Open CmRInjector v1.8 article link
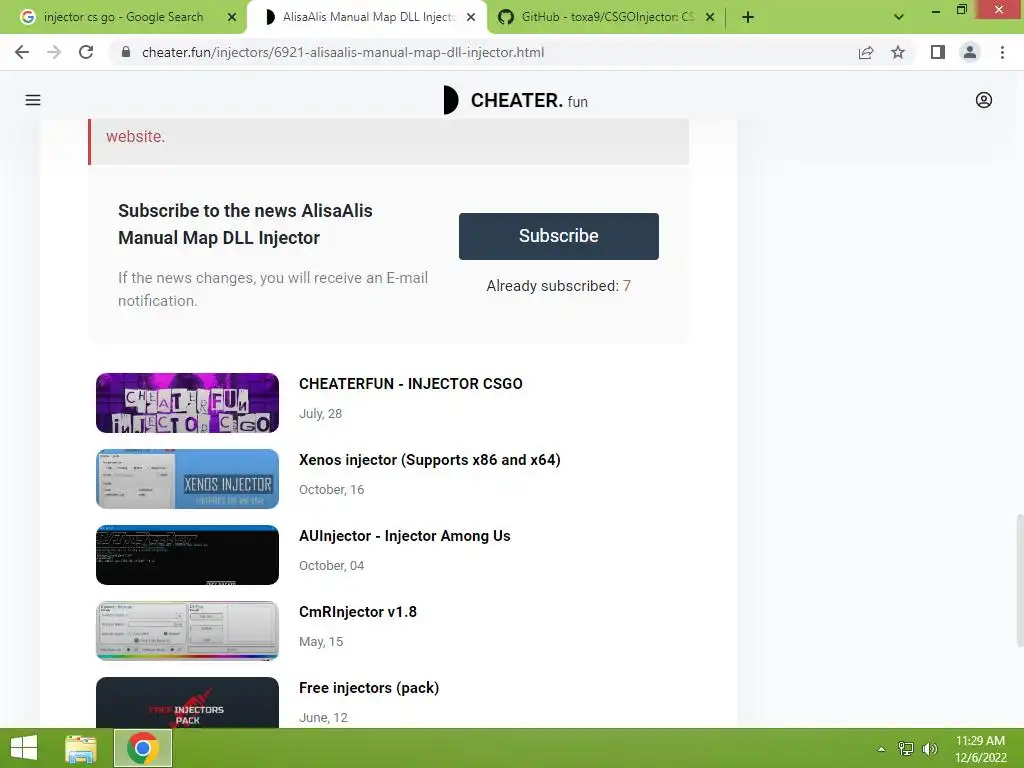This screenshot has width=1024, height=768. point(357,612)
